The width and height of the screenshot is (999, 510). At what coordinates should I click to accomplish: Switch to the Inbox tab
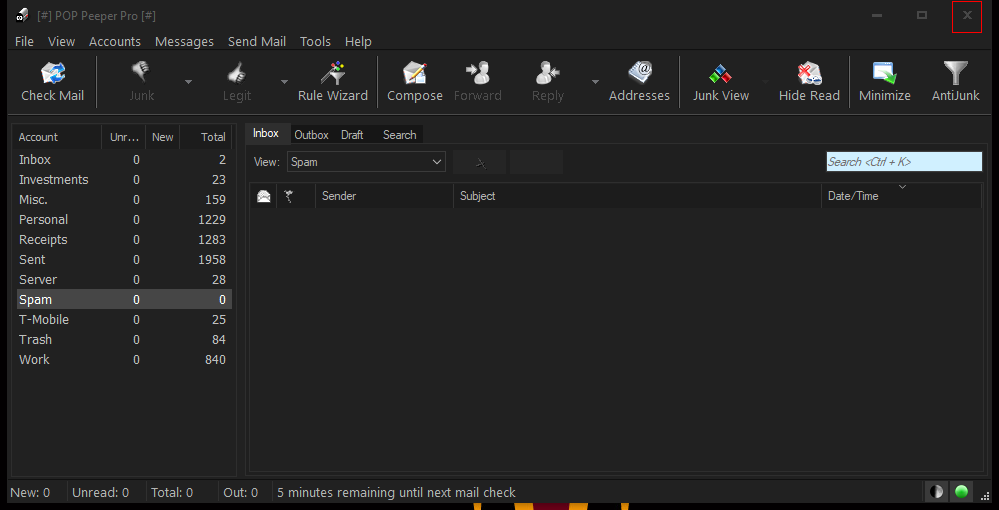tap(266, 133)
